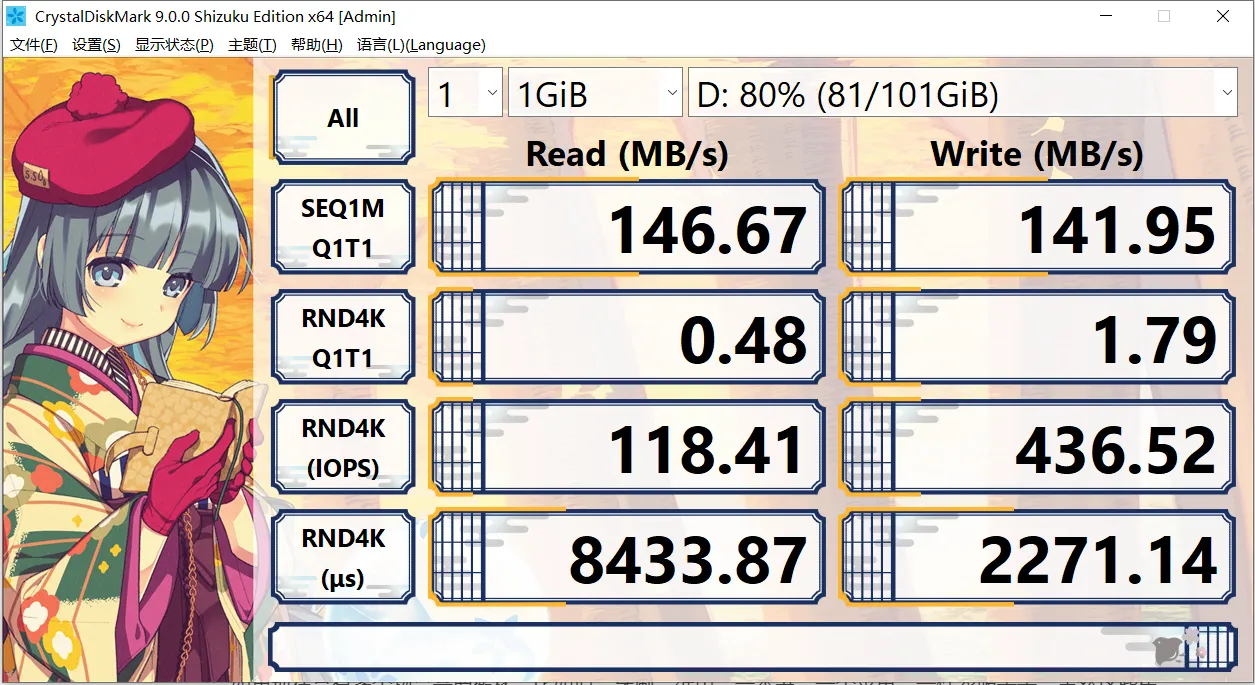
Task: Run the RND4K (μs) latency test
Action: coord(343,558)
